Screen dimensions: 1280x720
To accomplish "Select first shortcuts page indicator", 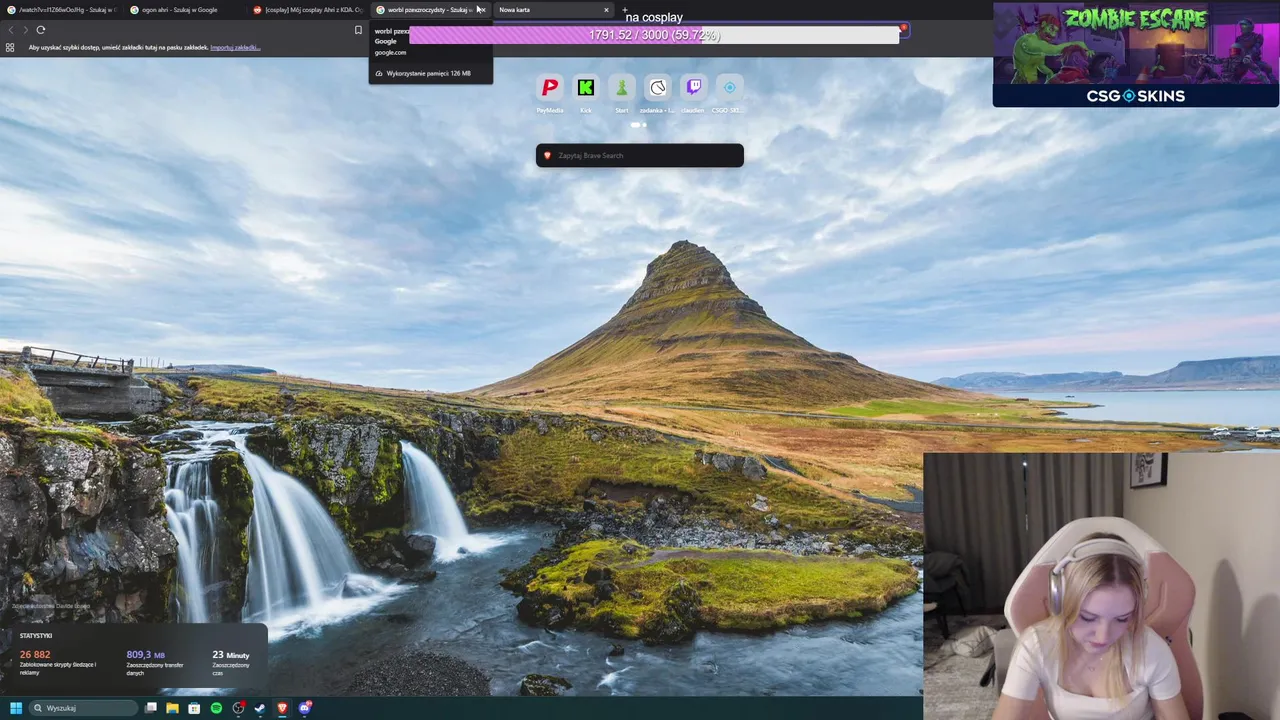I will (x=636, y=125).
